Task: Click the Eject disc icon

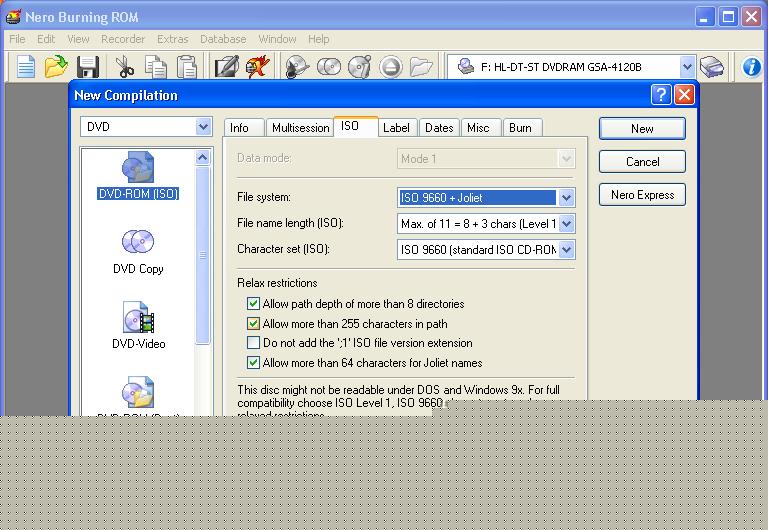Action: click(390, 67)
